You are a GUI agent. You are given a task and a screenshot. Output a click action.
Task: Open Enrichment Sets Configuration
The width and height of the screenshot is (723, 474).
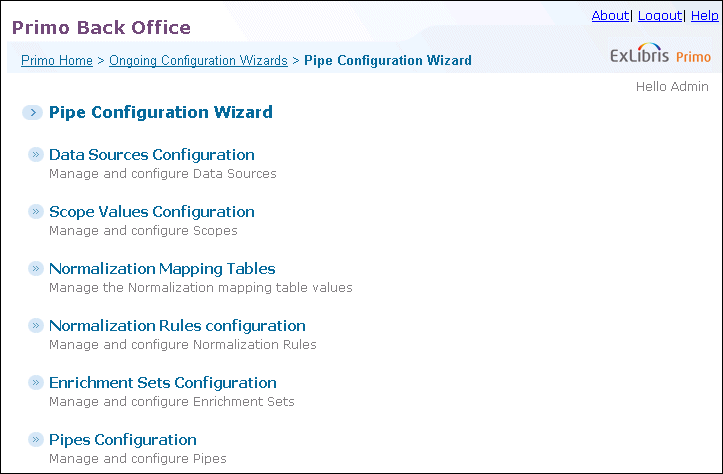(x=163, y=383)
